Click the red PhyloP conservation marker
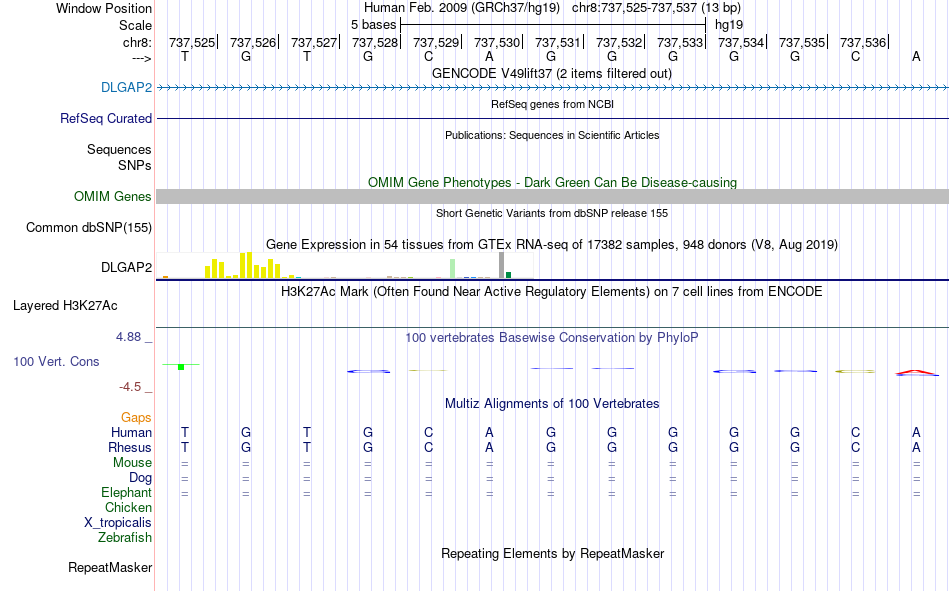Screen dimensions: 950x591 coord(917,373)
